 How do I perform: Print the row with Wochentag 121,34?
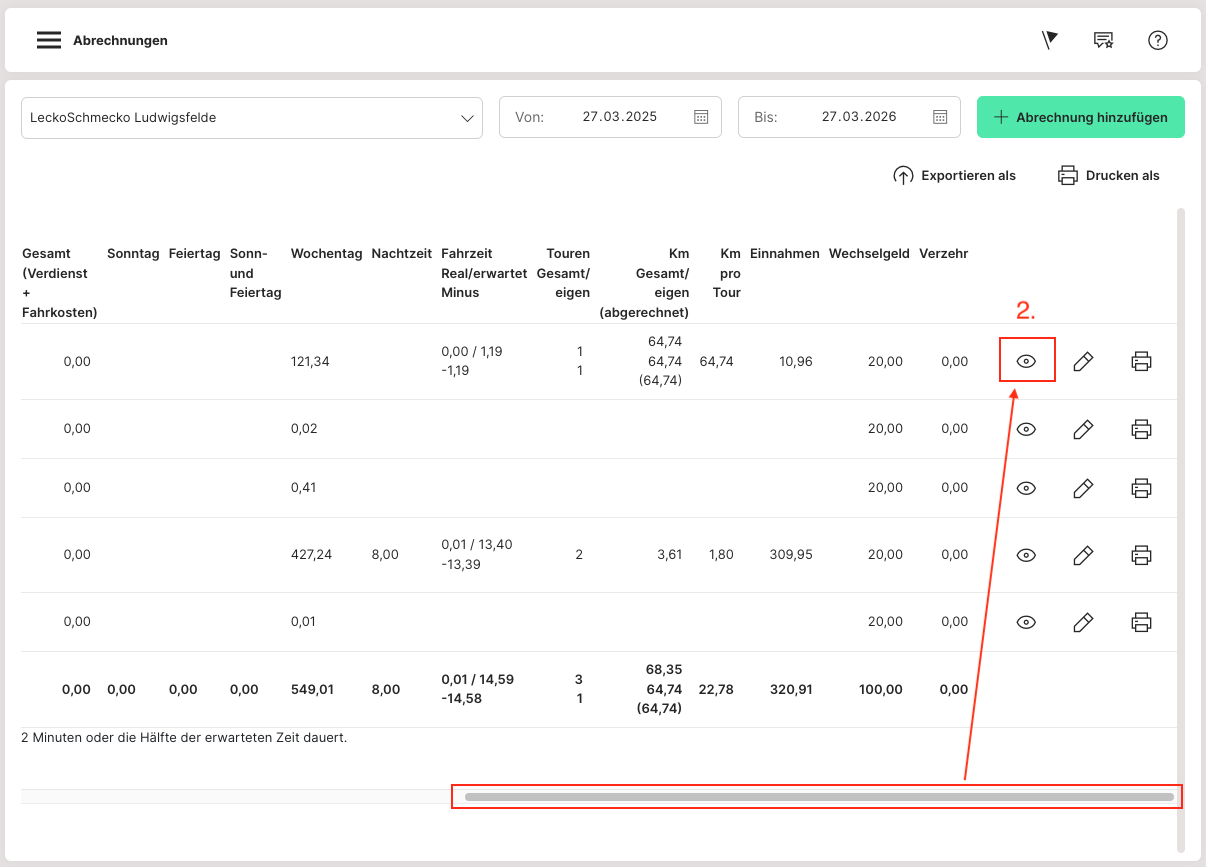pyautogui.click(x=1141, y=362)
